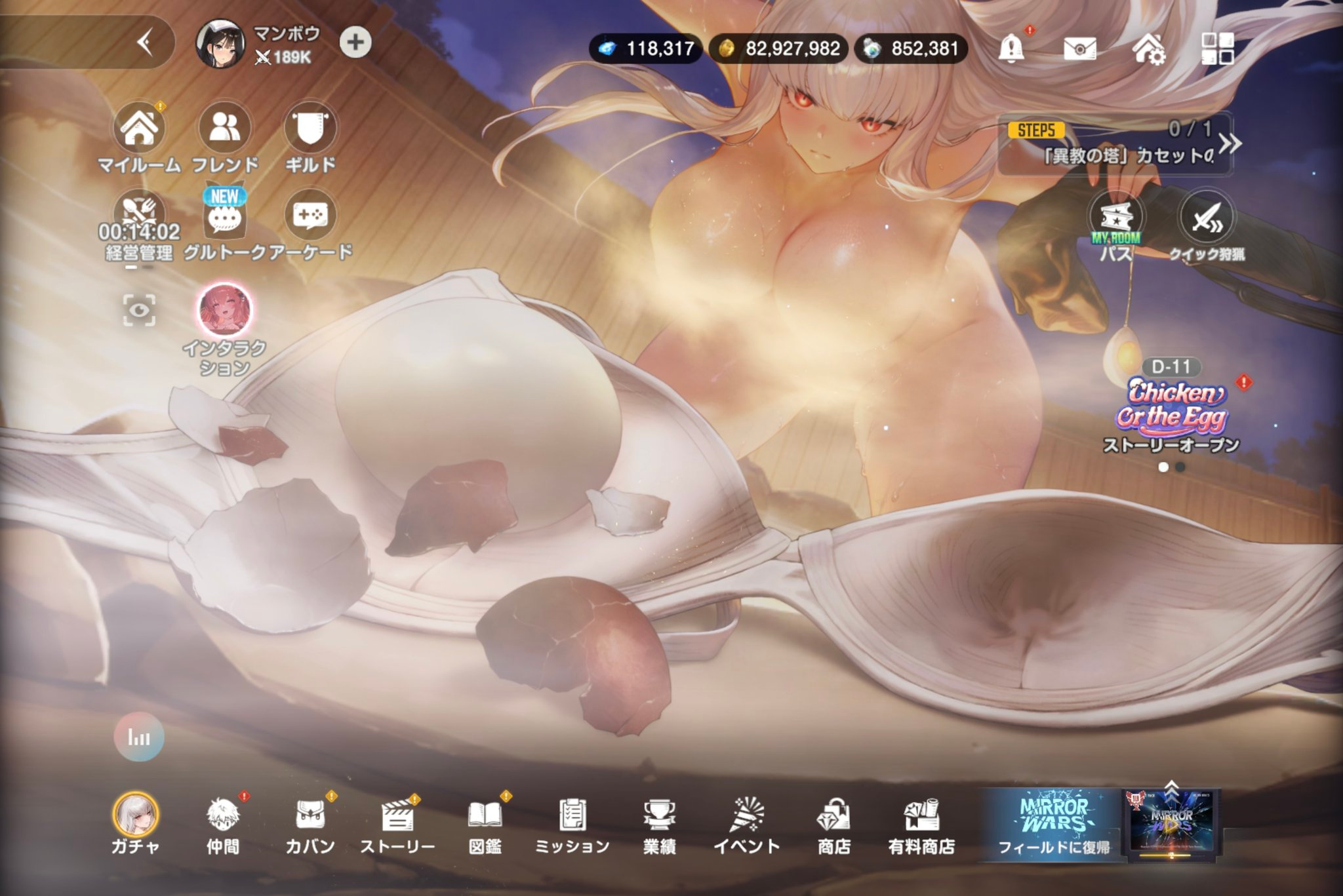Click Mirror Wars フィールドに復帰 button
Image resolution: width=1343 pixels, height=896 pixels.
point(1054,825)
